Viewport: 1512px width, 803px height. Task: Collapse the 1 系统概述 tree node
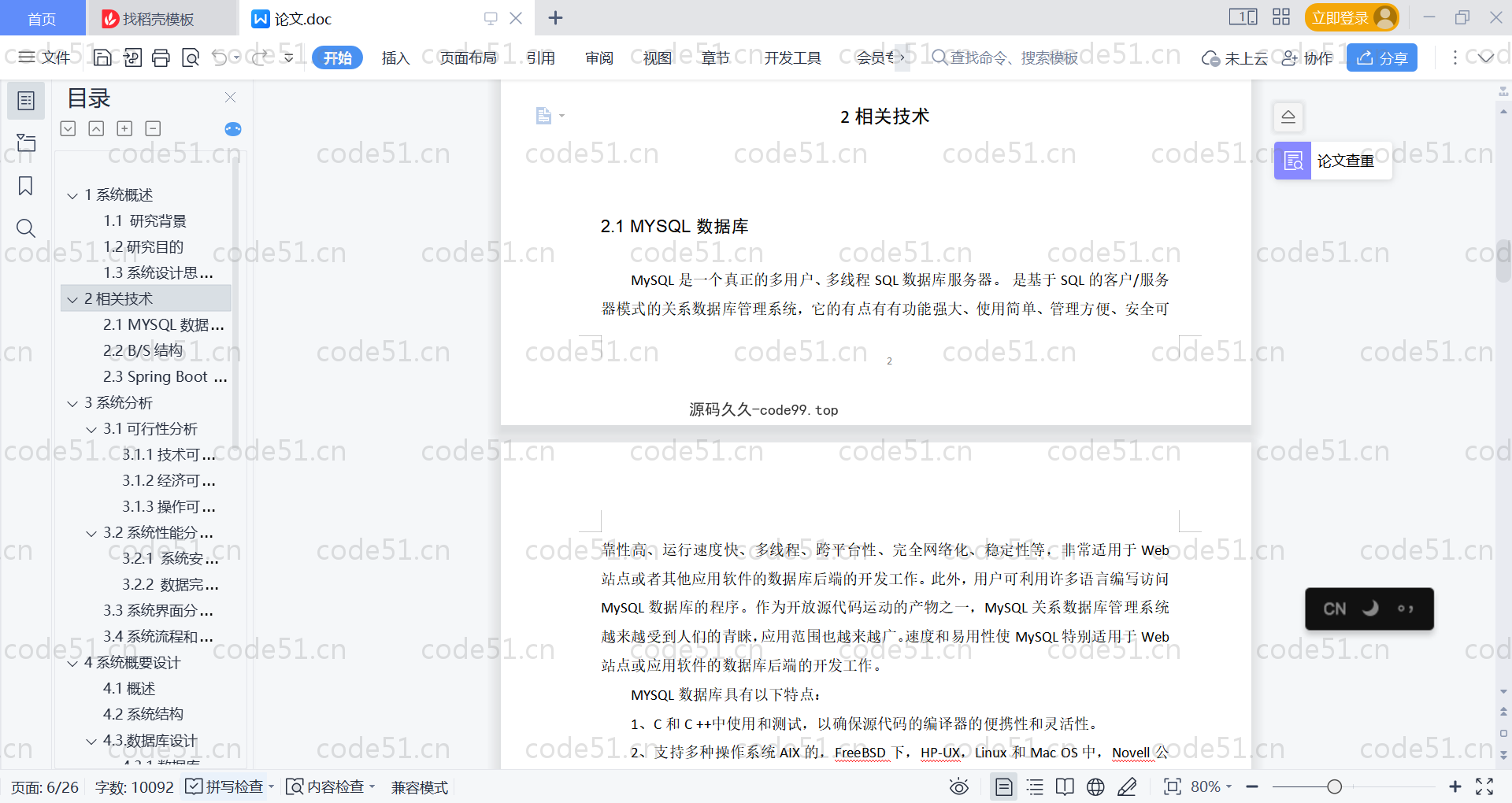(72, 195)
